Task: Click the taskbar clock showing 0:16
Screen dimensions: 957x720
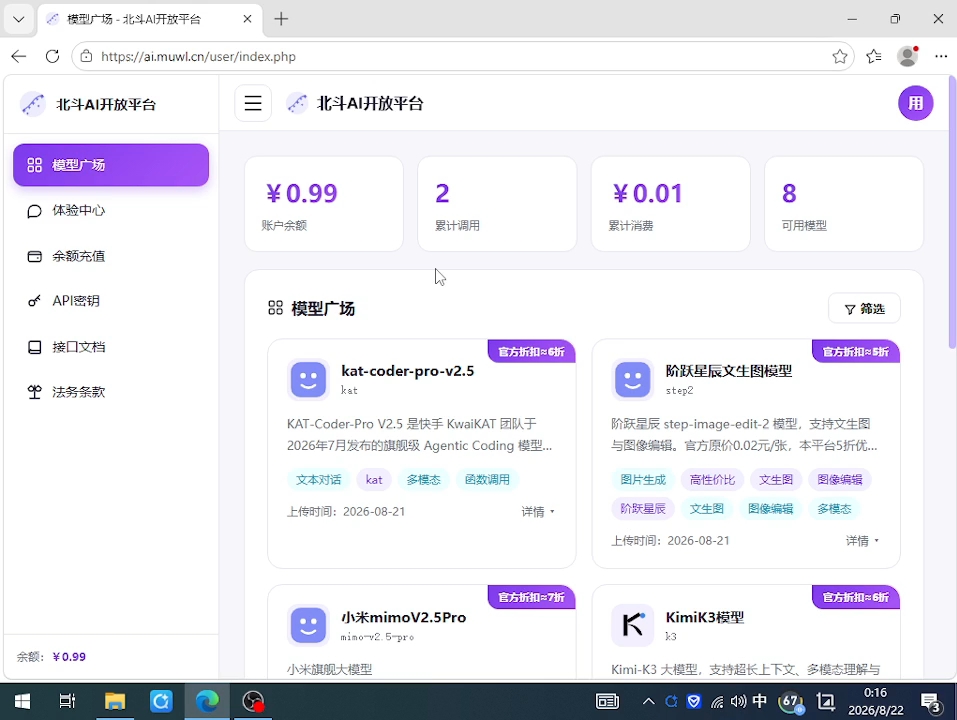Action: (875, 702)
